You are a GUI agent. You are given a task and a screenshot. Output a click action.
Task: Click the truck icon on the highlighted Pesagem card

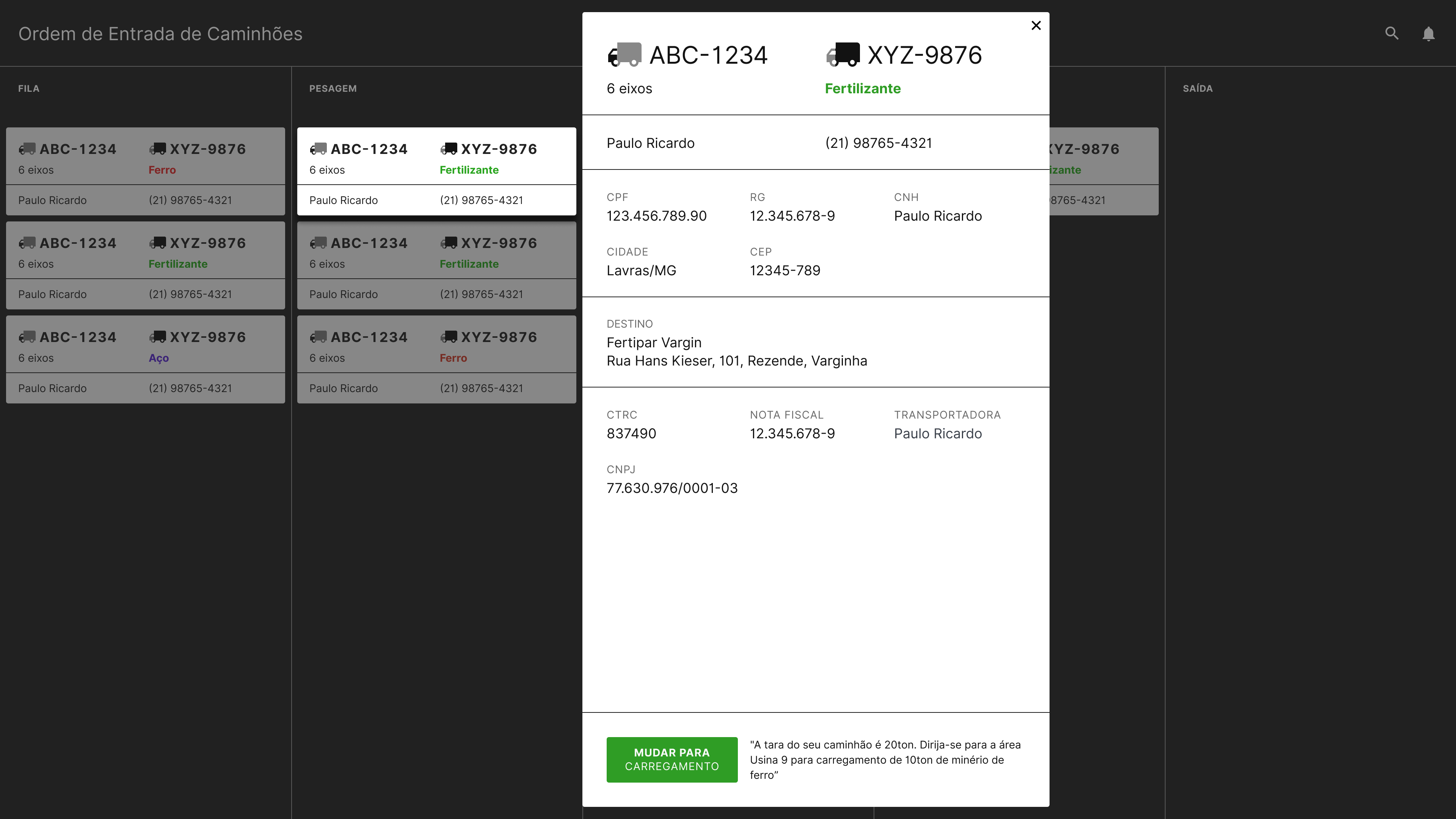click(x=318, y=149)
